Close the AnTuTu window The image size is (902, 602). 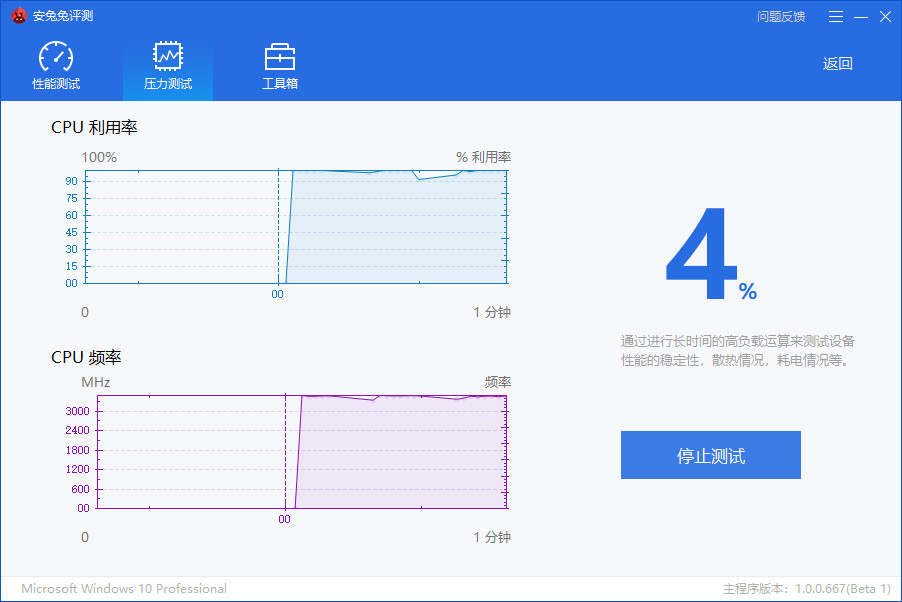885,17
